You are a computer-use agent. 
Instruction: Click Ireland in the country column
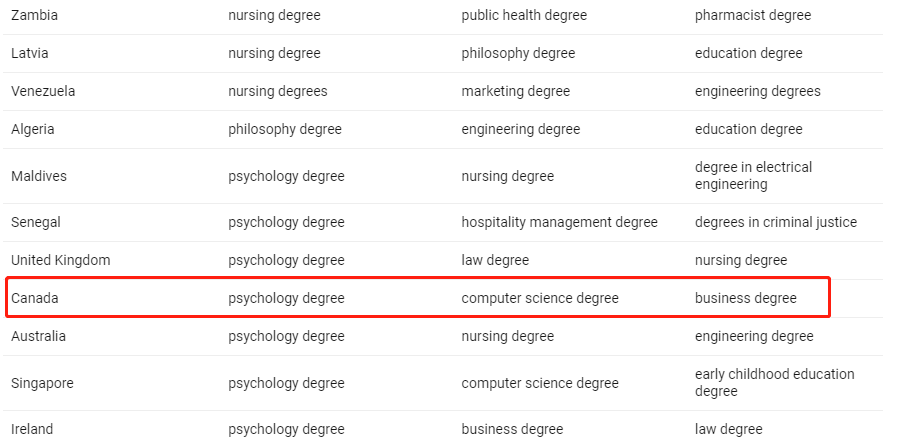(x=32, y=429)
